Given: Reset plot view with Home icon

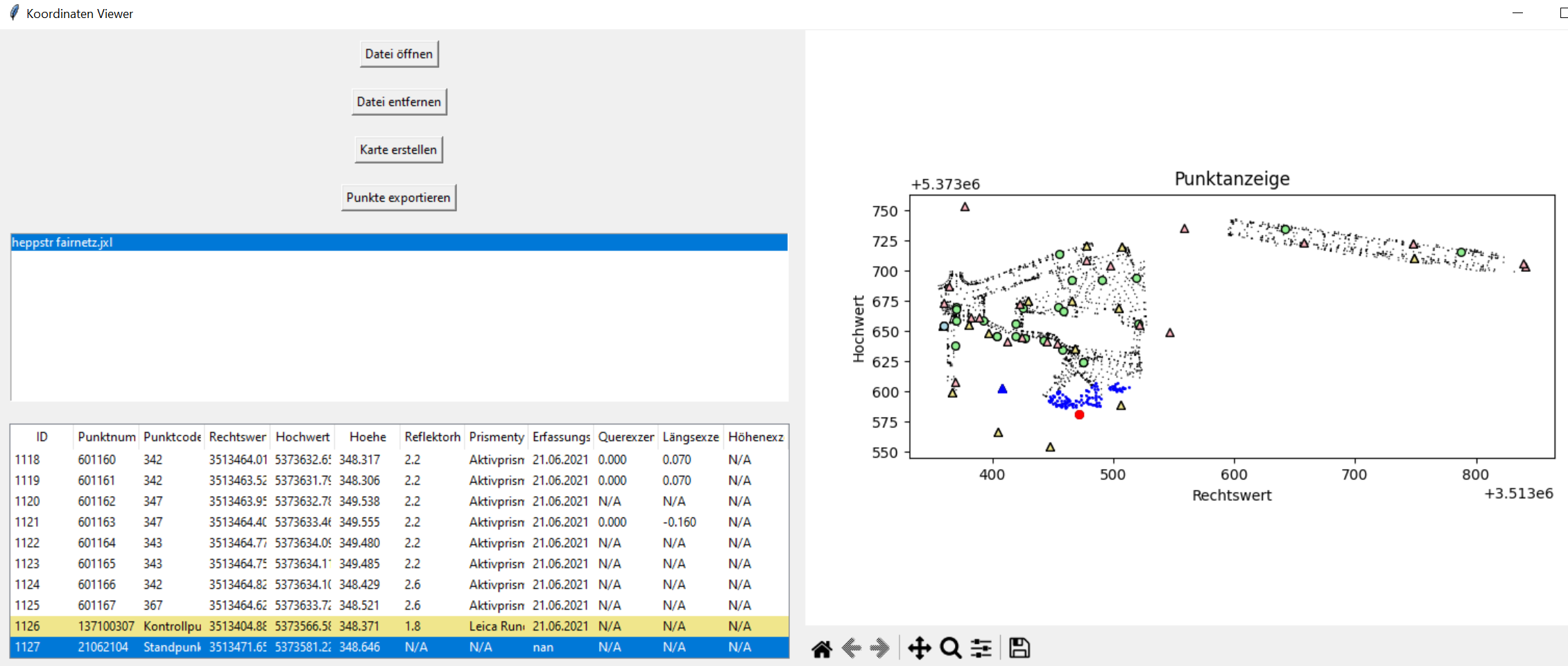Looking at the screenshot, I should click(822, 649).
